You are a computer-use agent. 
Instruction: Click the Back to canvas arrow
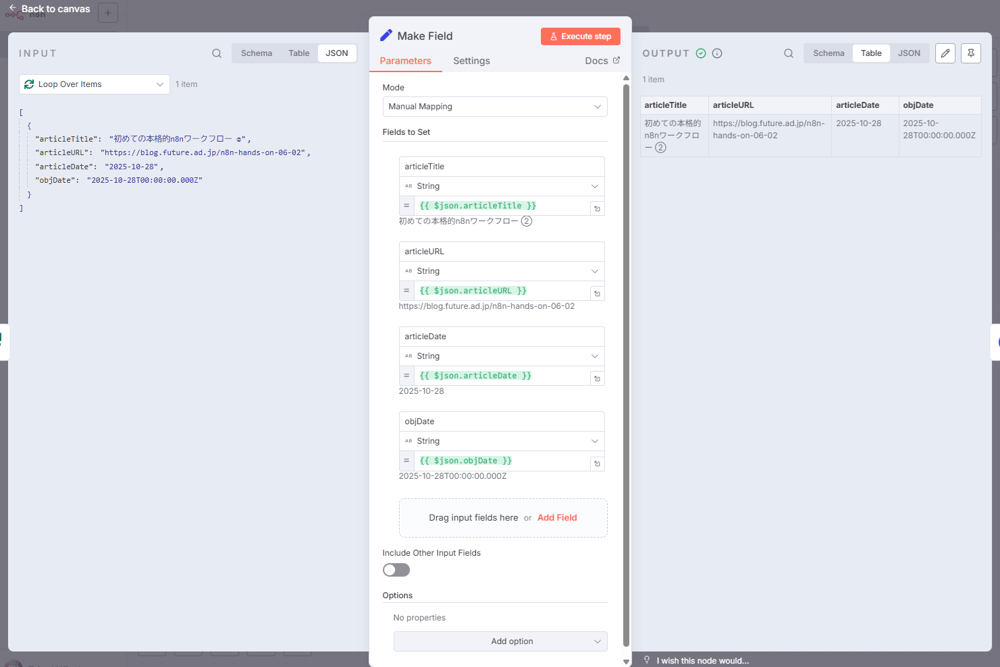coord(13,9)
